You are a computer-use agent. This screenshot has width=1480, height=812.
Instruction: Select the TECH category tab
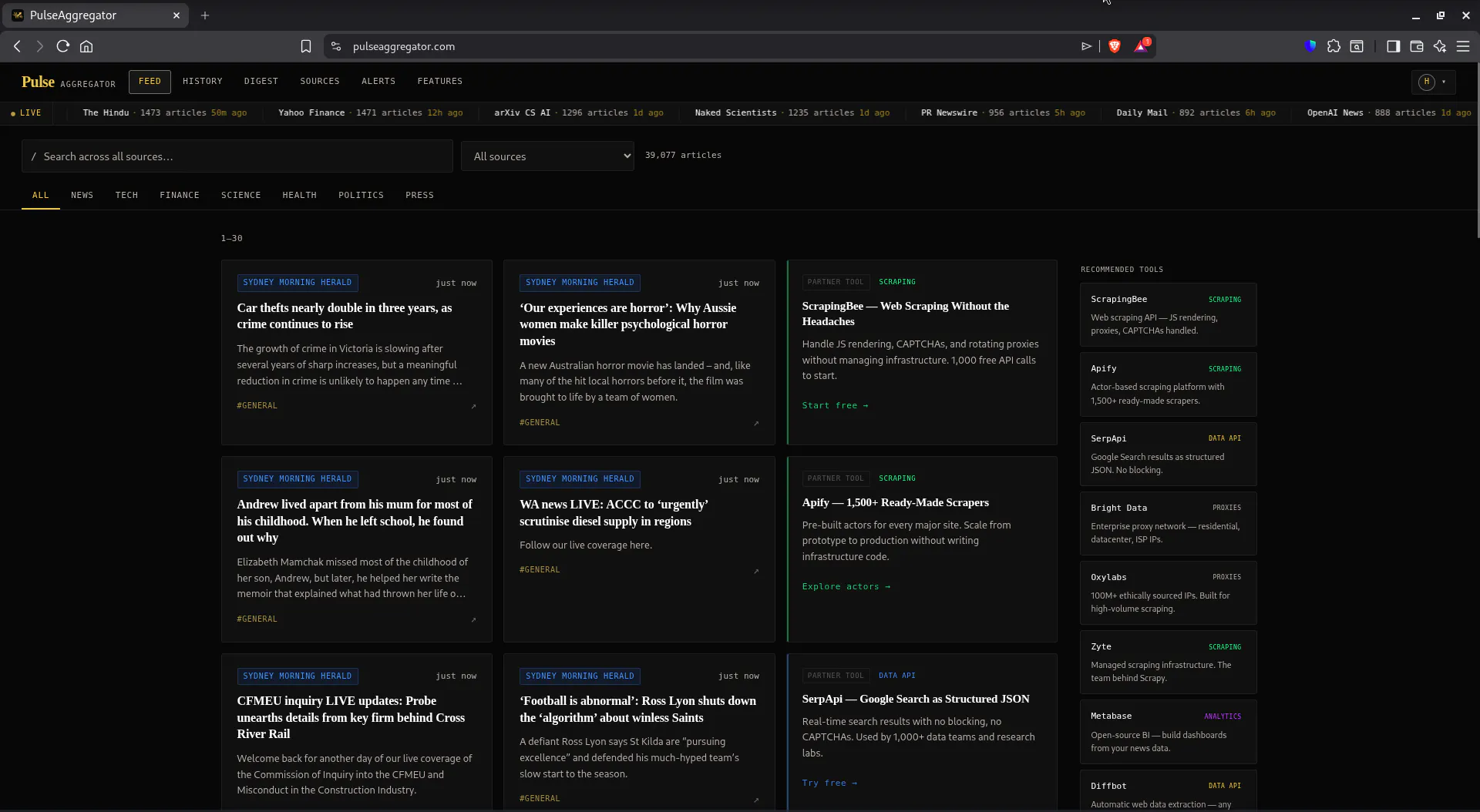point(127,195)
